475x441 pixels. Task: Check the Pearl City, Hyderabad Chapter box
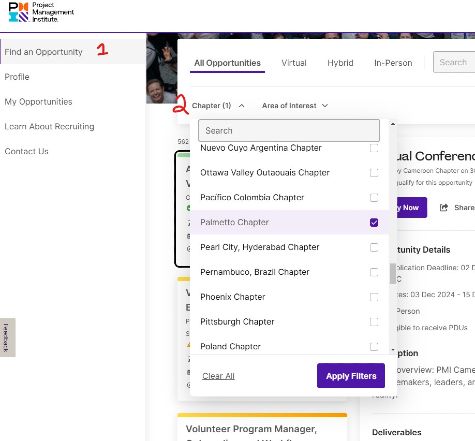pos(374,247)
